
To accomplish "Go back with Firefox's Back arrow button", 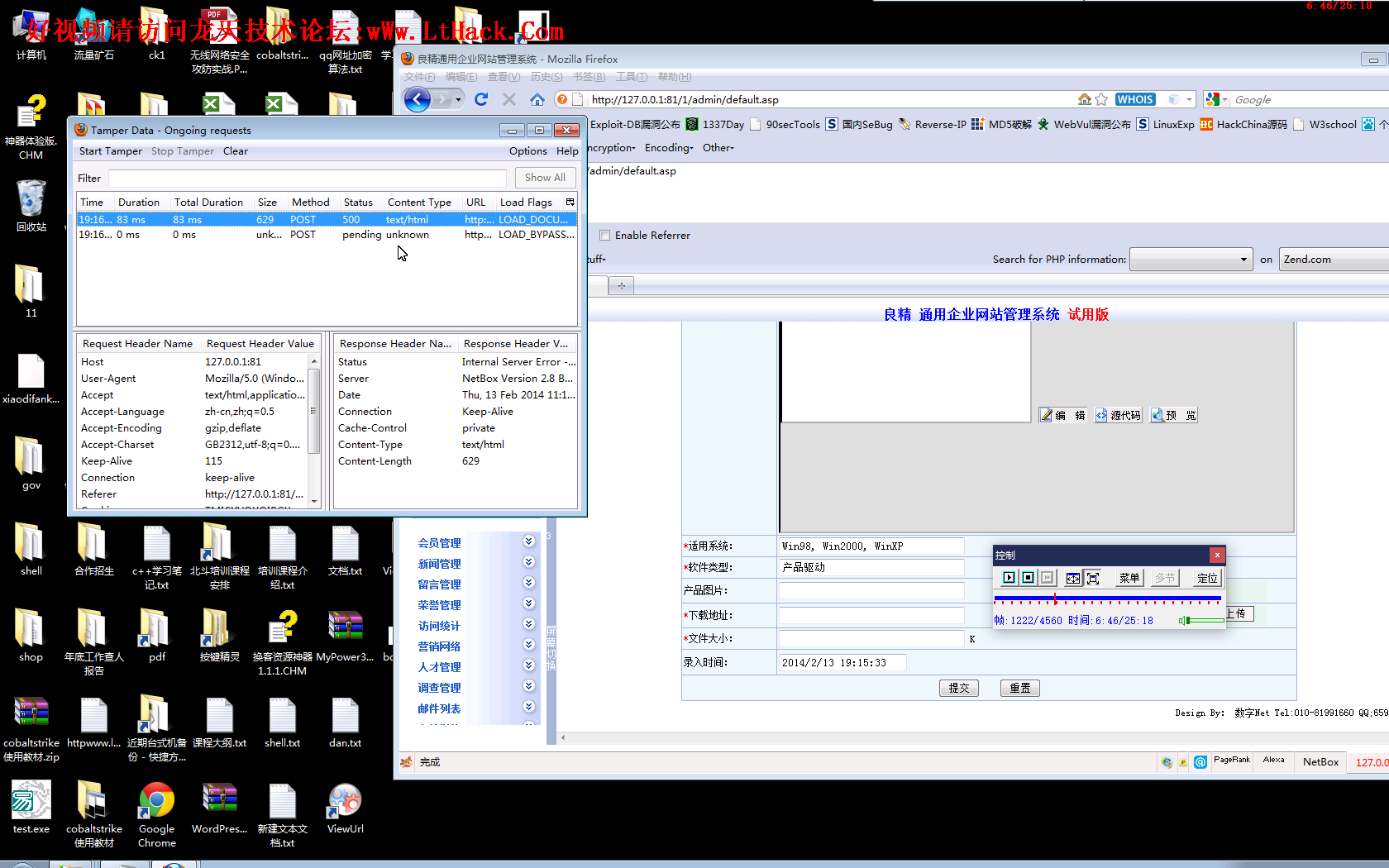I will (x=418, y=100).
